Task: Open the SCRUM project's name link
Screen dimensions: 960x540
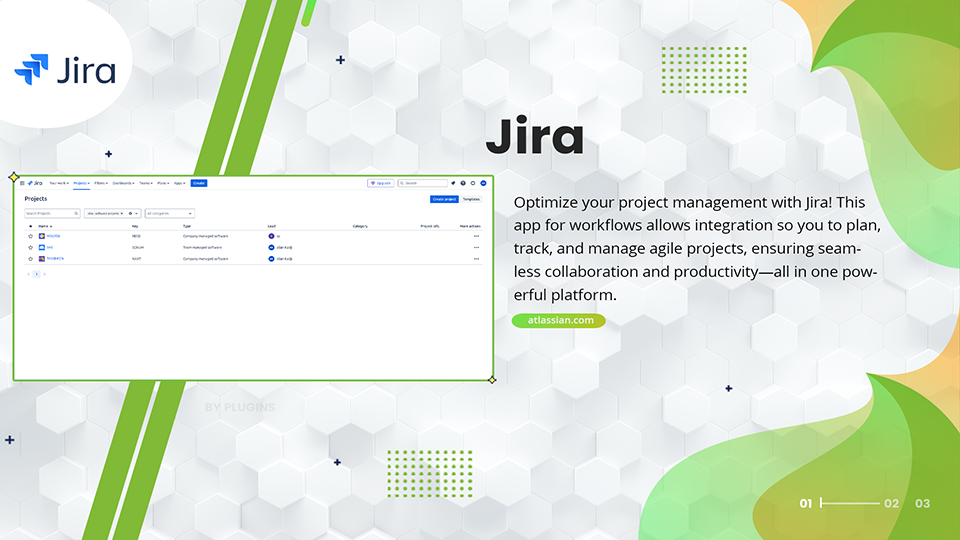Action: point(50,247)
